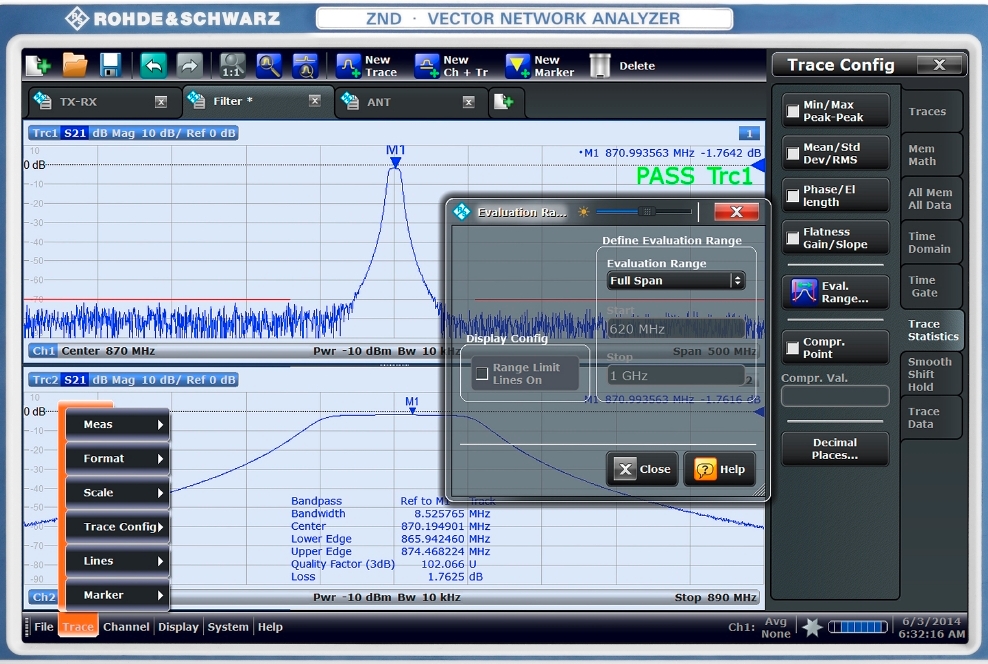Viewport: 988px width, 664px height.
Task: Expand the Lines submenu
Action: point(118,561)
